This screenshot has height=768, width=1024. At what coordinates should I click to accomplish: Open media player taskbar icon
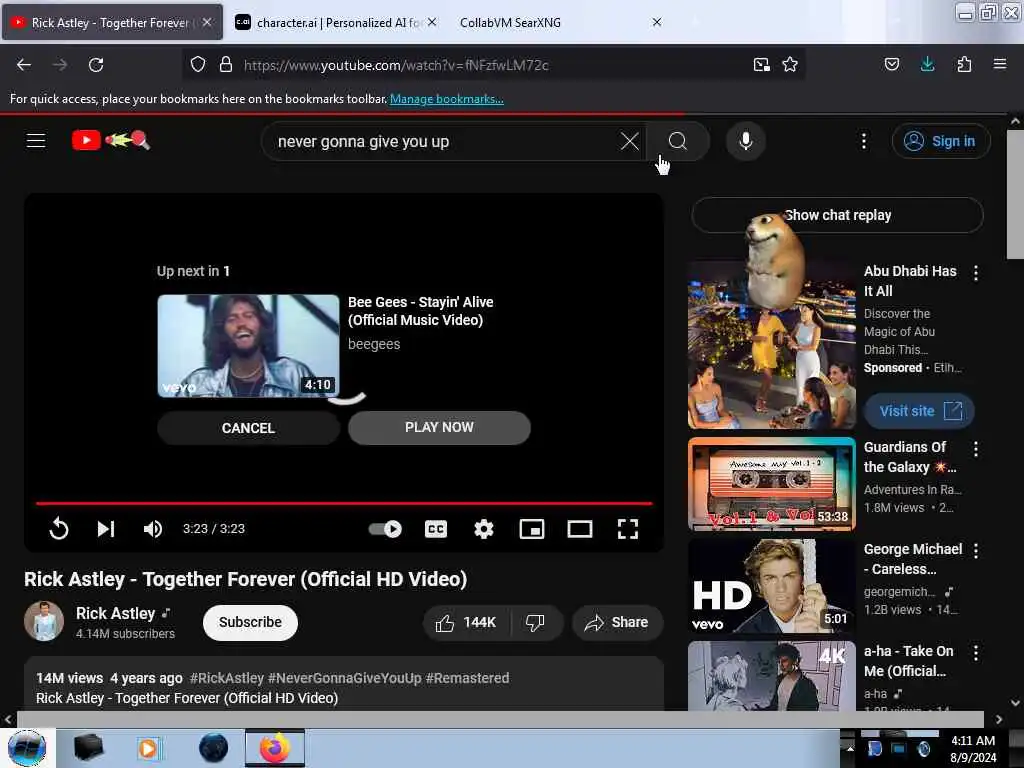point(148,748)
